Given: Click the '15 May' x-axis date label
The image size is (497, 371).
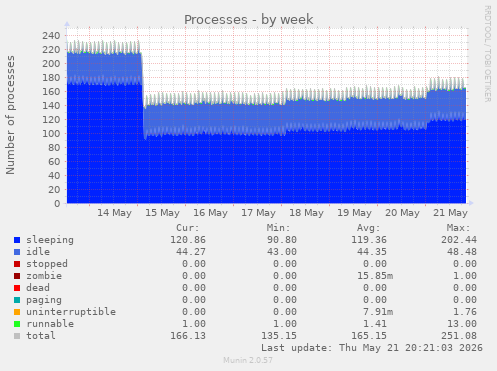Looking at the screenshot, I should click(x=162, y=213).
